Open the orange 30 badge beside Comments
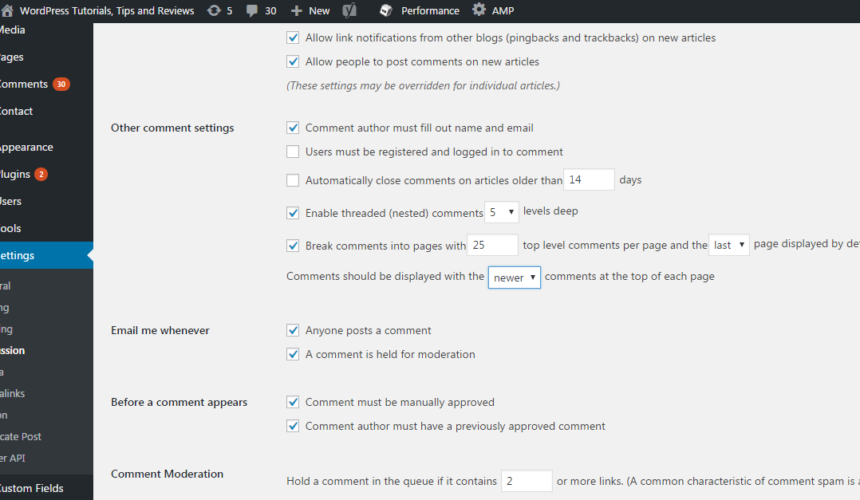This screenshot has width=860, height=500. click(x=61, y=84)
